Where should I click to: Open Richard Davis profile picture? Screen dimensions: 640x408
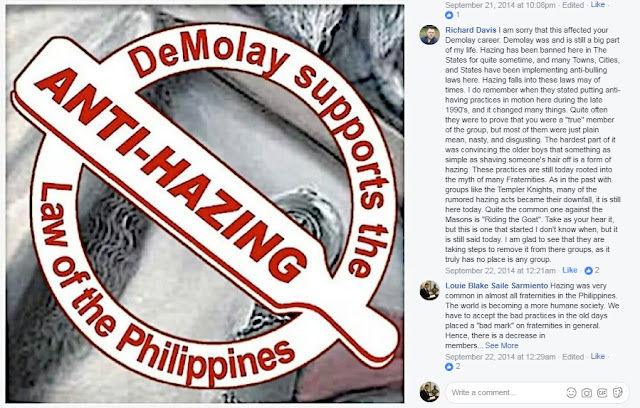tap(429, 35)
